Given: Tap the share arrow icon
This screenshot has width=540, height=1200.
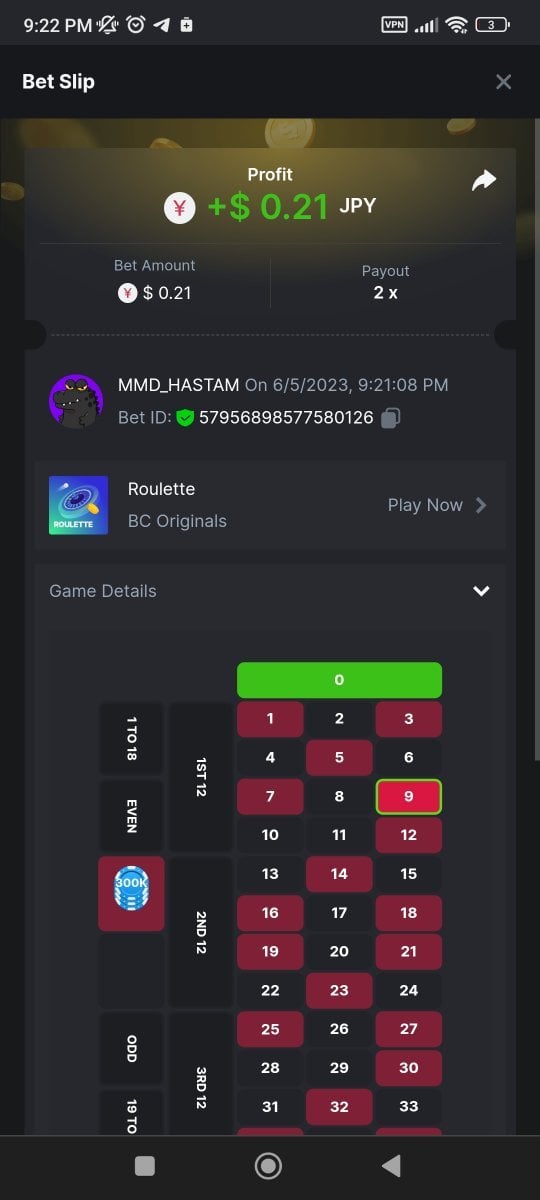Looking at the screenshot, I should (x=484, y=180).
